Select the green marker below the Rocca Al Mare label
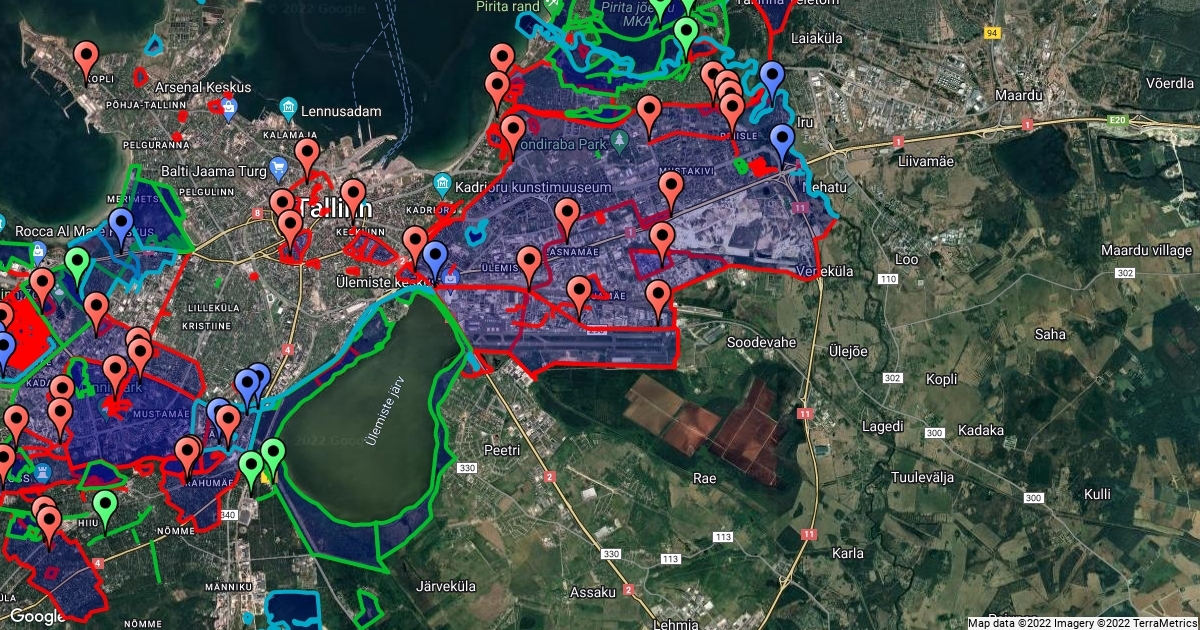The height and width of the screenshot is (630, 1200). click(78, 267)
